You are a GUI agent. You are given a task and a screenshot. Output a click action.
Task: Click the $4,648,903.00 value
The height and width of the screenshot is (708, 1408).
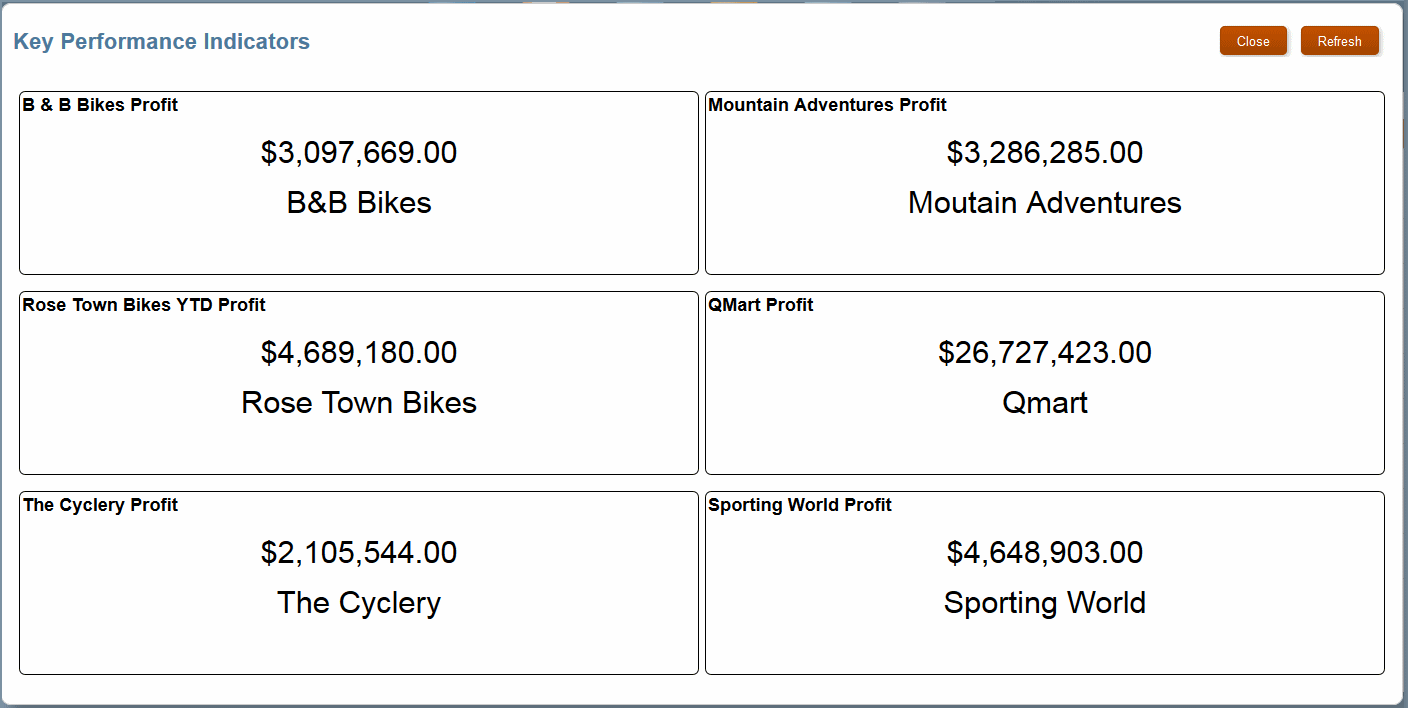tap(1045, 553)
